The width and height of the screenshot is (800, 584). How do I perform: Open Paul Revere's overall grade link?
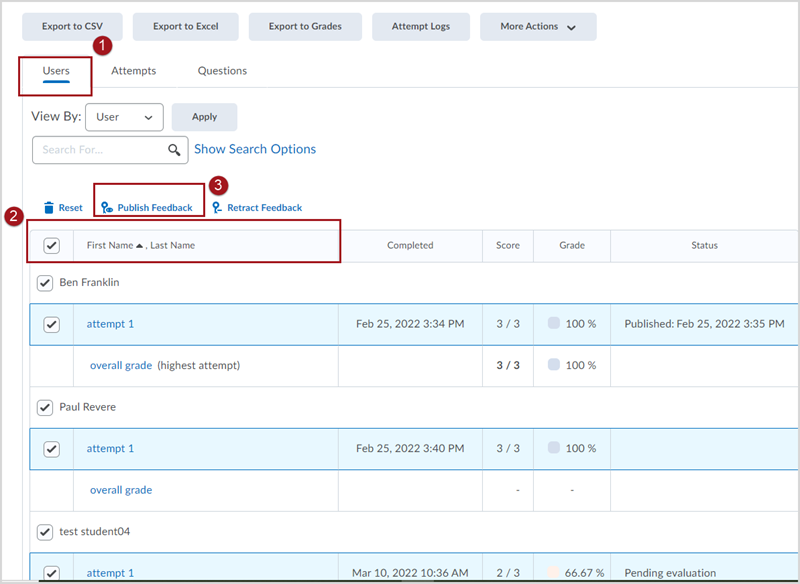[121, 490]
